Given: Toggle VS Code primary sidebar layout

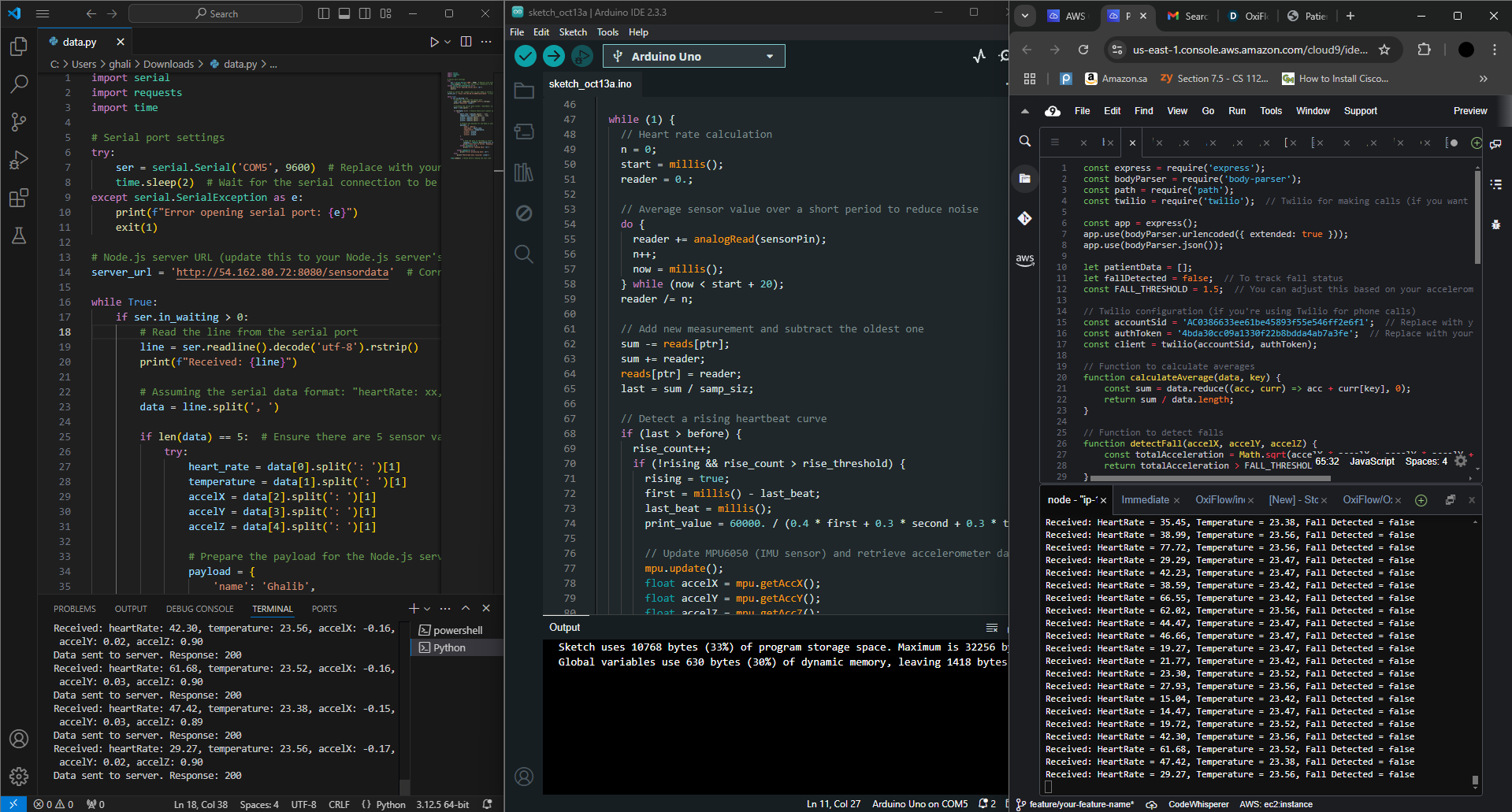Looking at the screenshot, I should (x=324, y=13).
